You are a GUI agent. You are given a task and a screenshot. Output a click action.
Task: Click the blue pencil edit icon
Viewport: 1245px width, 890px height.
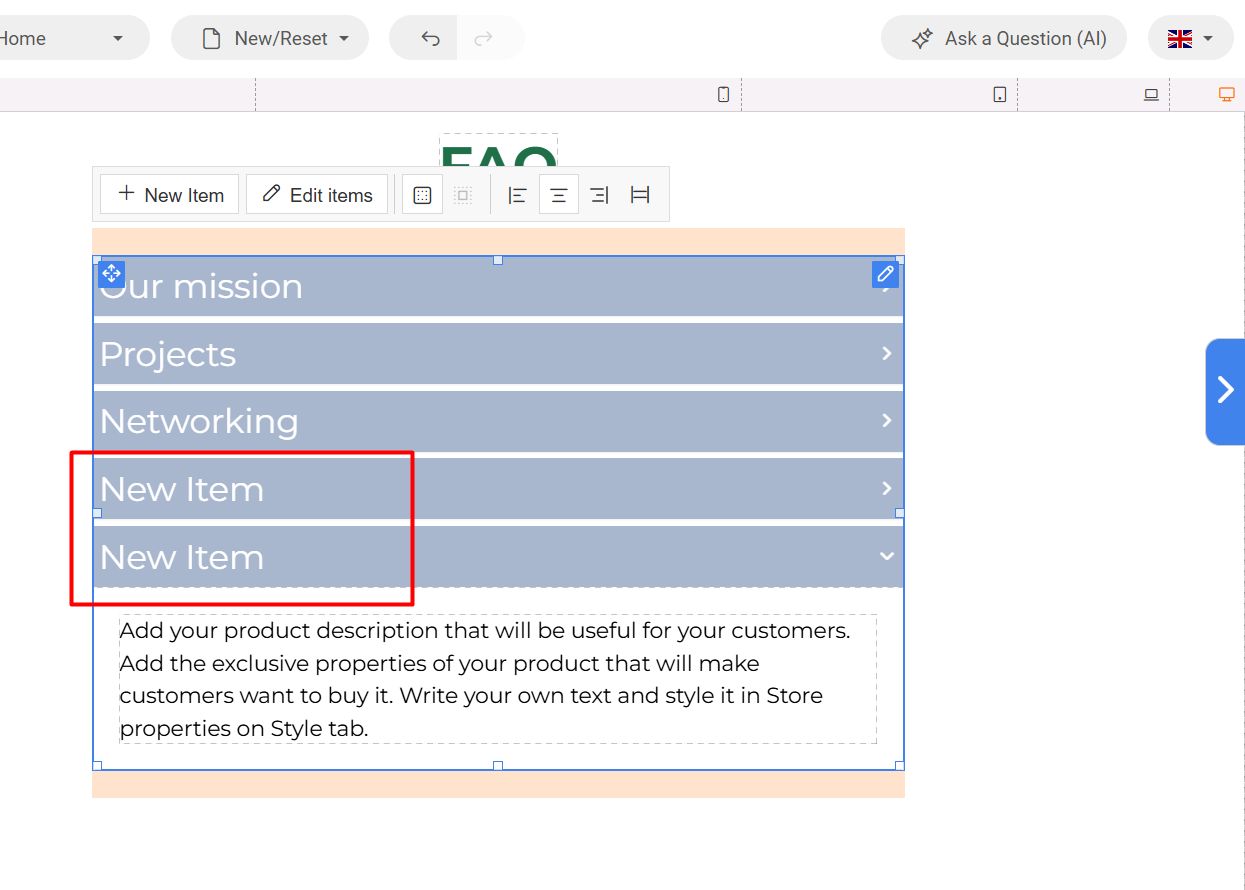(885, 274)
